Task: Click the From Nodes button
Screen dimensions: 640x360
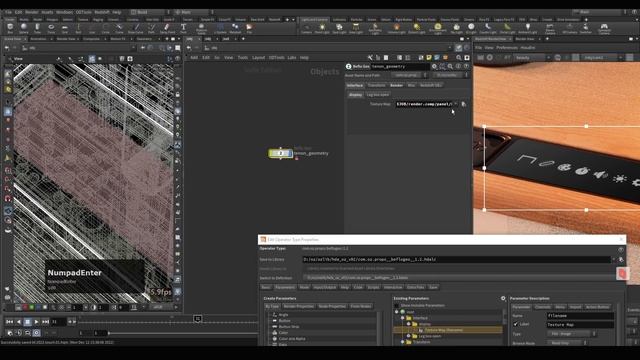Action: [x=361, y=306]
